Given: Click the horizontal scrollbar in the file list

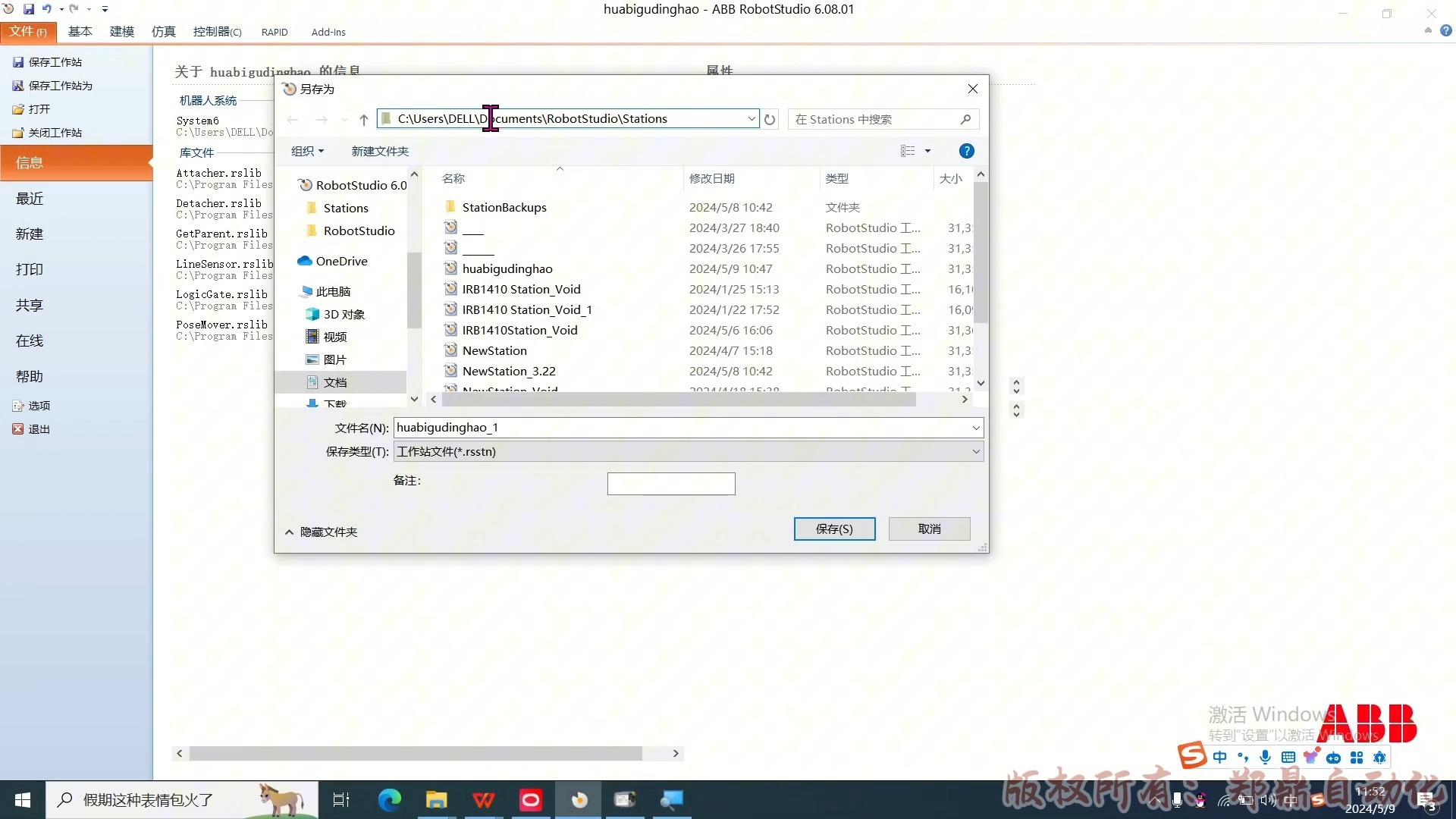Looking at the screenshot, I should [679, 400].
